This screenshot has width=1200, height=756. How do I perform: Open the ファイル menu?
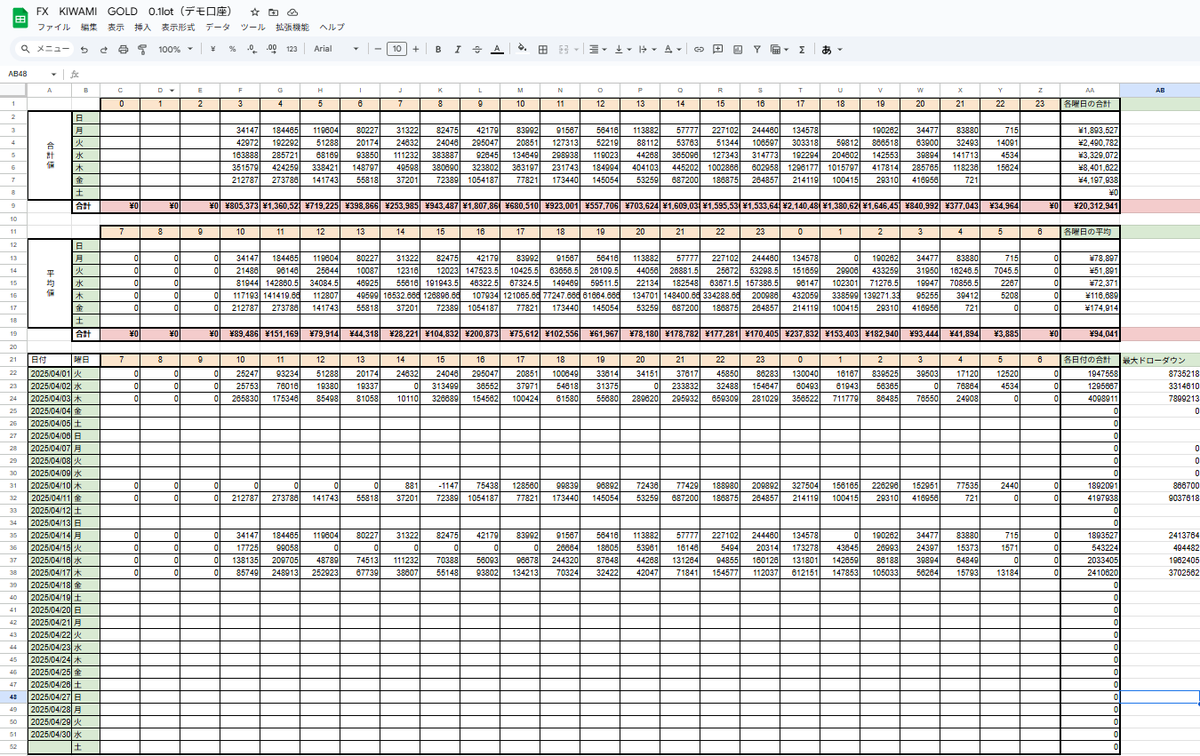[x=53, y=27]
